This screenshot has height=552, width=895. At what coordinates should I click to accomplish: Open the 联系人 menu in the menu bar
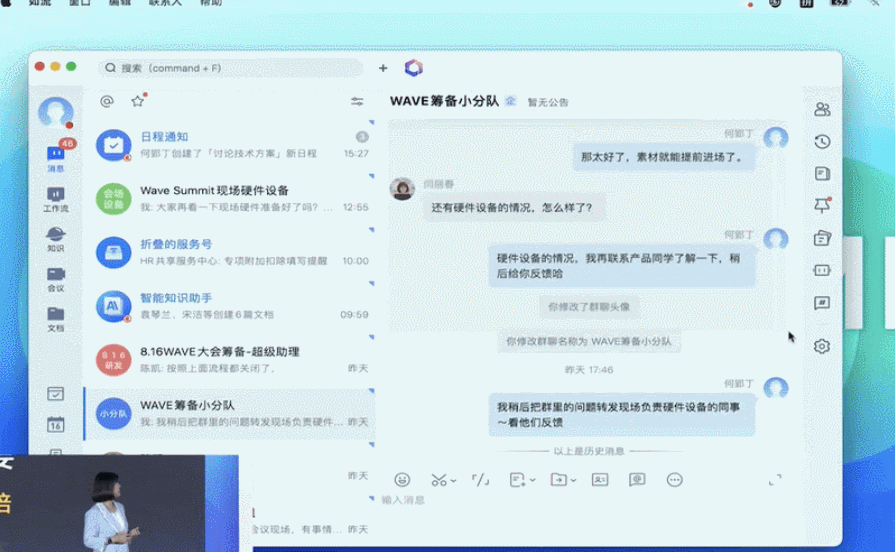point(165,3)
